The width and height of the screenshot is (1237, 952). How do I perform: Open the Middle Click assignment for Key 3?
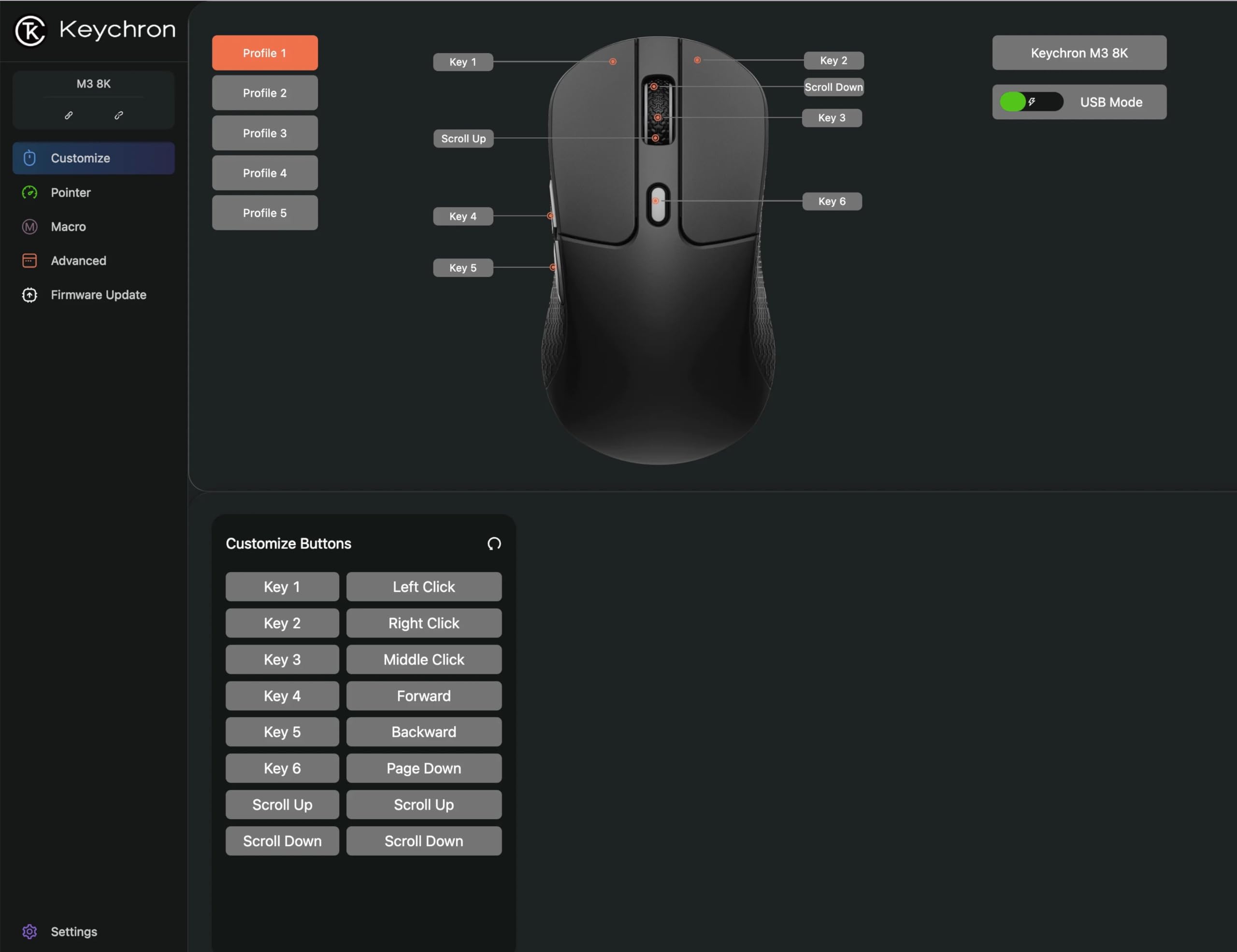tap(424, 659)
